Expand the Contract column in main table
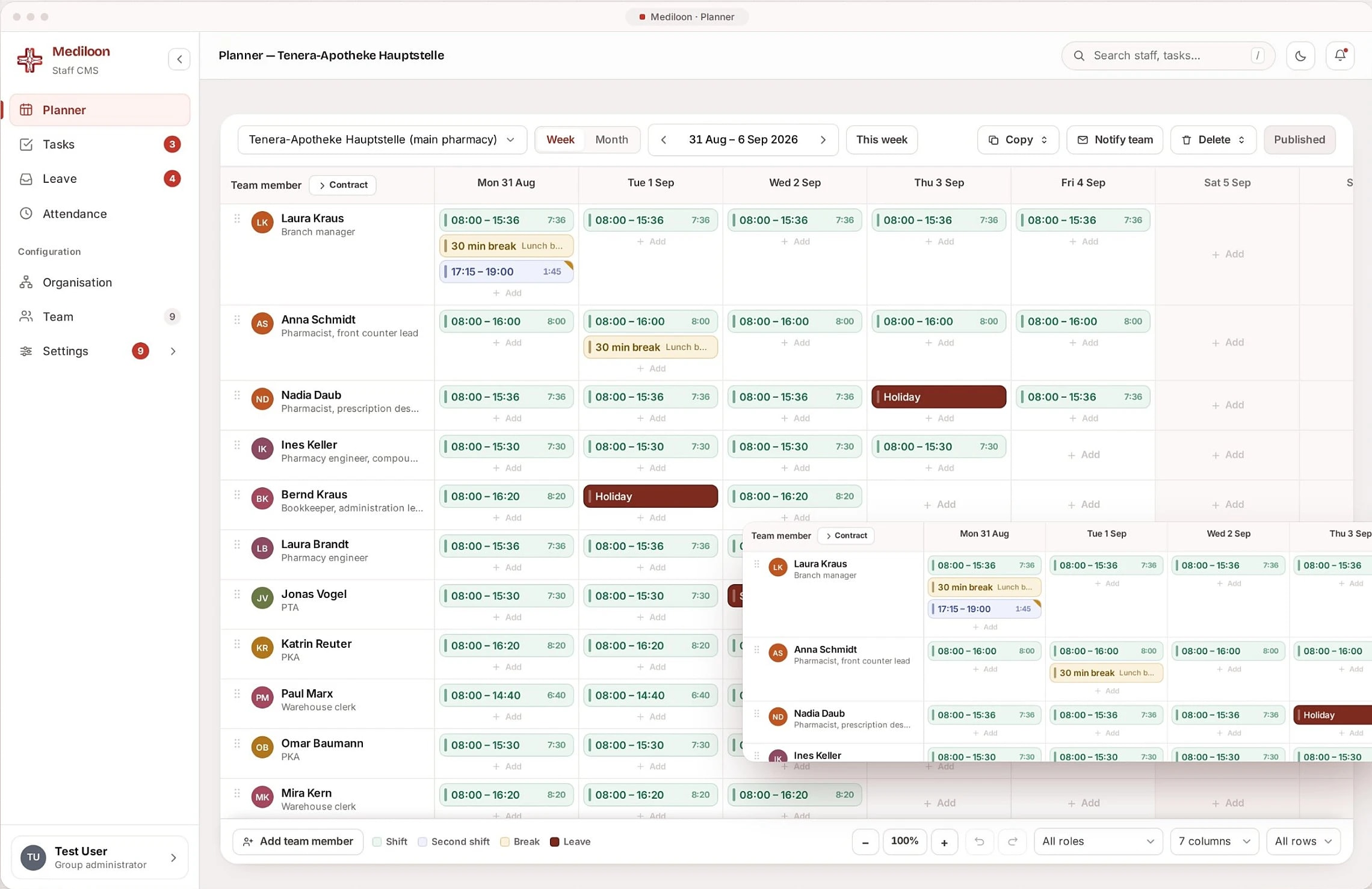The image size is (1372, 889). [342, 185]
